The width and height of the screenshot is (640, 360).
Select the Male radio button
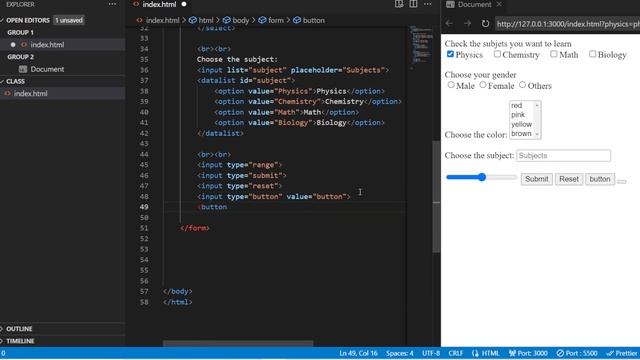point(451,85)
